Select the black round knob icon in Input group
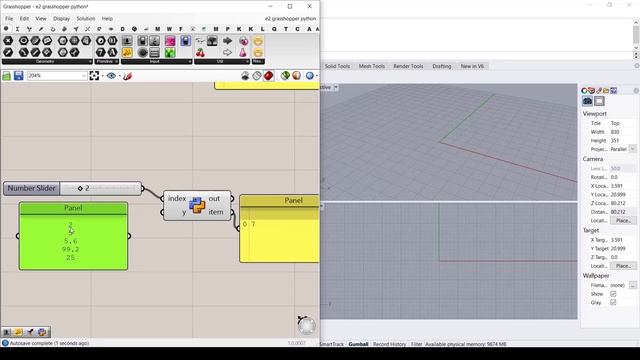 tap(142, 52)
